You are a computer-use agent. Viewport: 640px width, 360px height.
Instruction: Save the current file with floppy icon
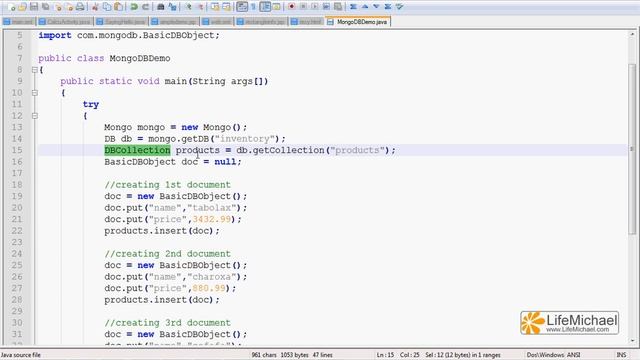click(34, 7)
